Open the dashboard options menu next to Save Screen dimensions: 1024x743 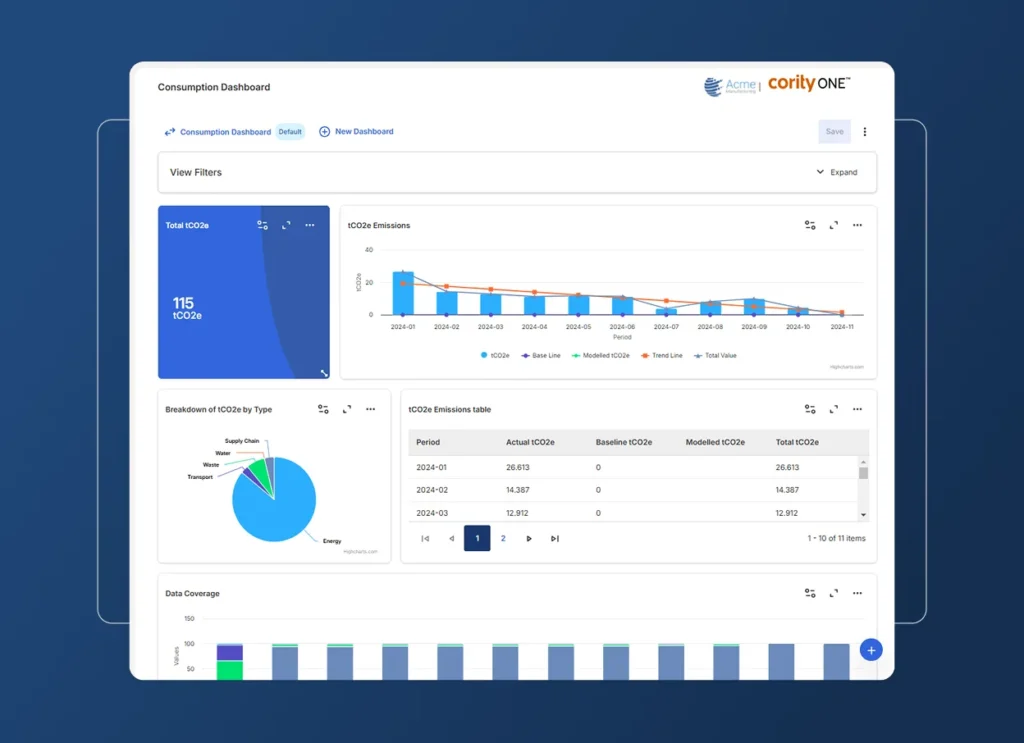click(865, 131)
